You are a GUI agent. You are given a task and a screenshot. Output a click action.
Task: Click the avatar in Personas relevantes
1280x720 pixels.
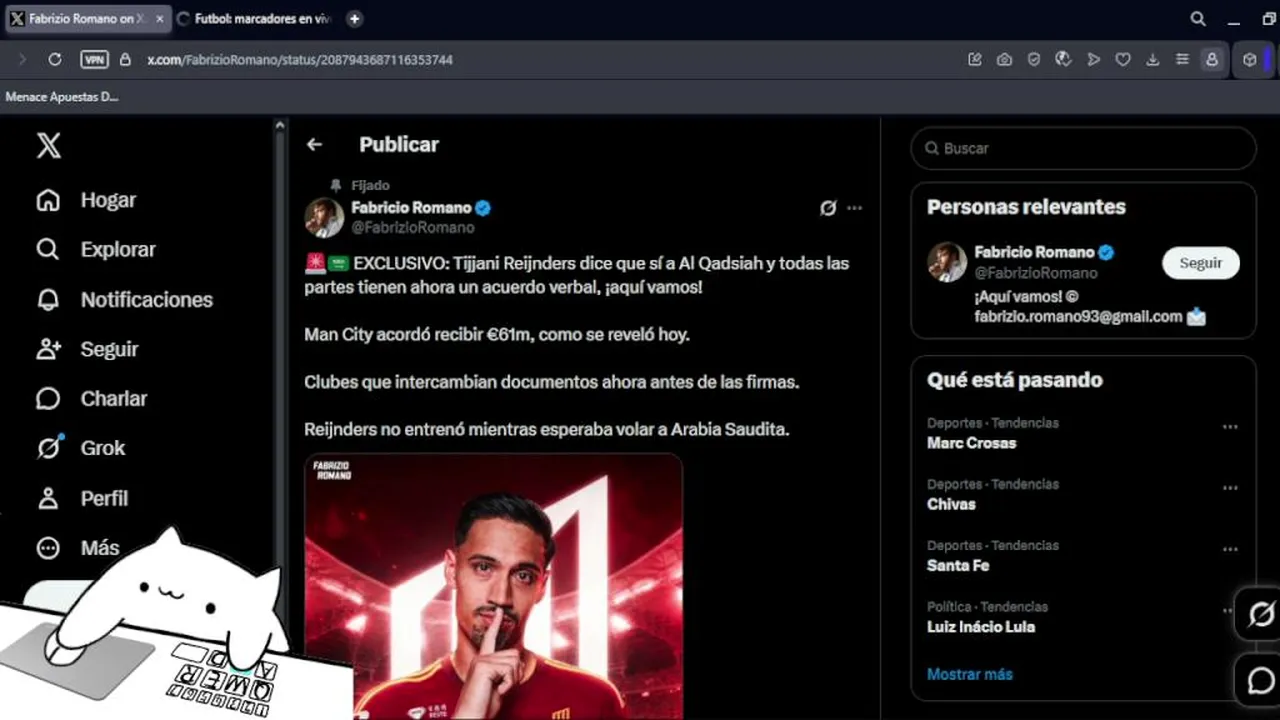(946, 262)
